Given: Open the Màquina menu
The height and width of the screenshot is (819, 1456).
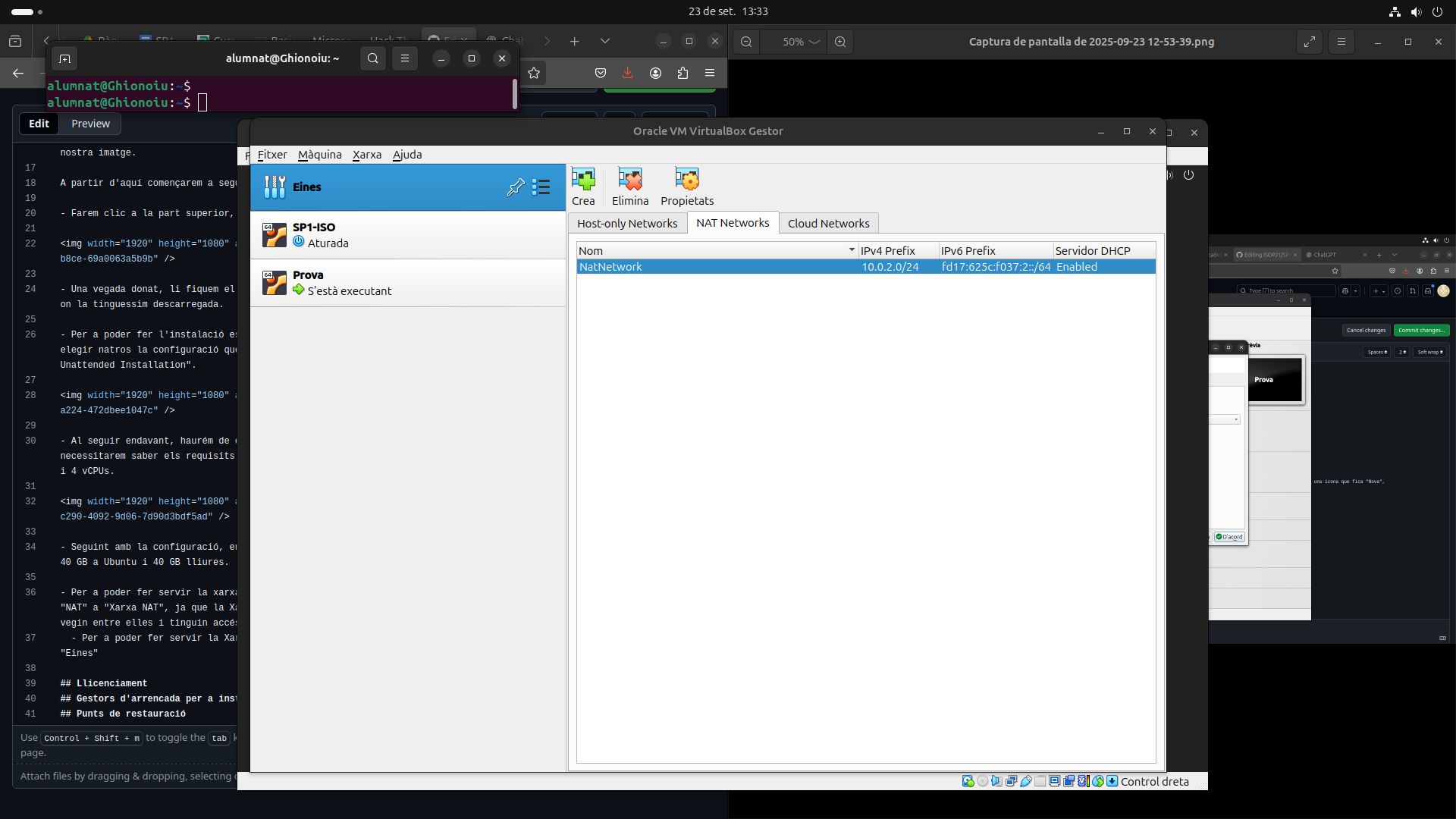Looking at the screenshot, I should (319, 155).
